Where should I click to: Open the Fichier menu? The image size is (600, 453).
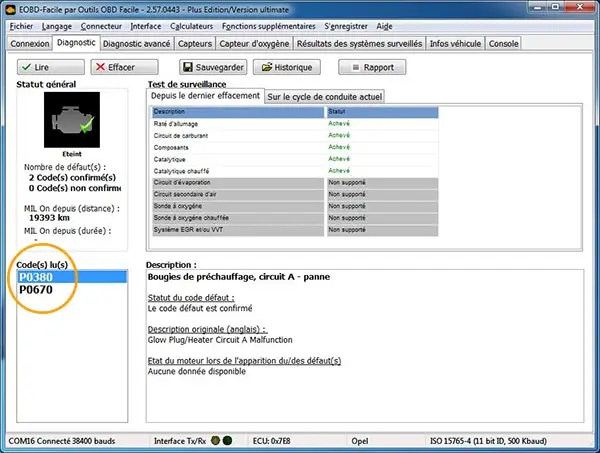[x=20, y=26]
